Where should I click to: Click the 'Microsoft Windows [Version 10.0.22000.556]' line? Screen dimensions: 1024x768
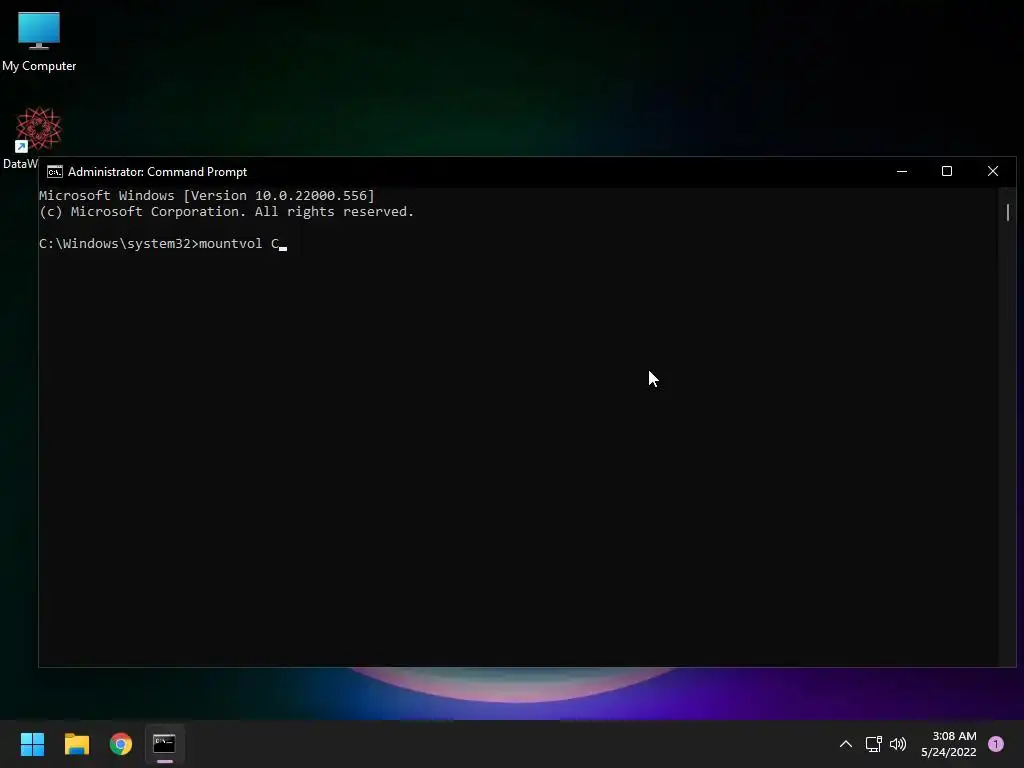point(206,195)
